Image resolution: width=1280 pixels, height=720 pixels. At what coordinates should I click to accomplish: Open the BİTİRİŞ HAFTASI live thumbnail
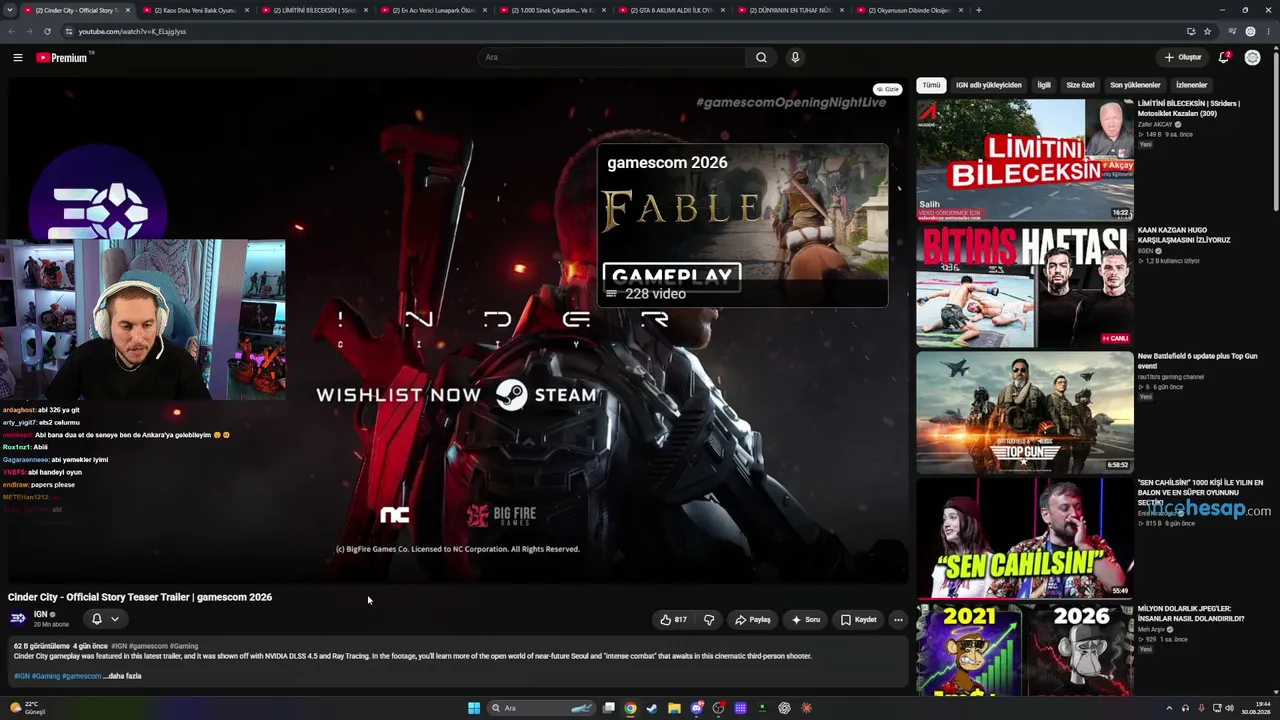coord(1025,286)
